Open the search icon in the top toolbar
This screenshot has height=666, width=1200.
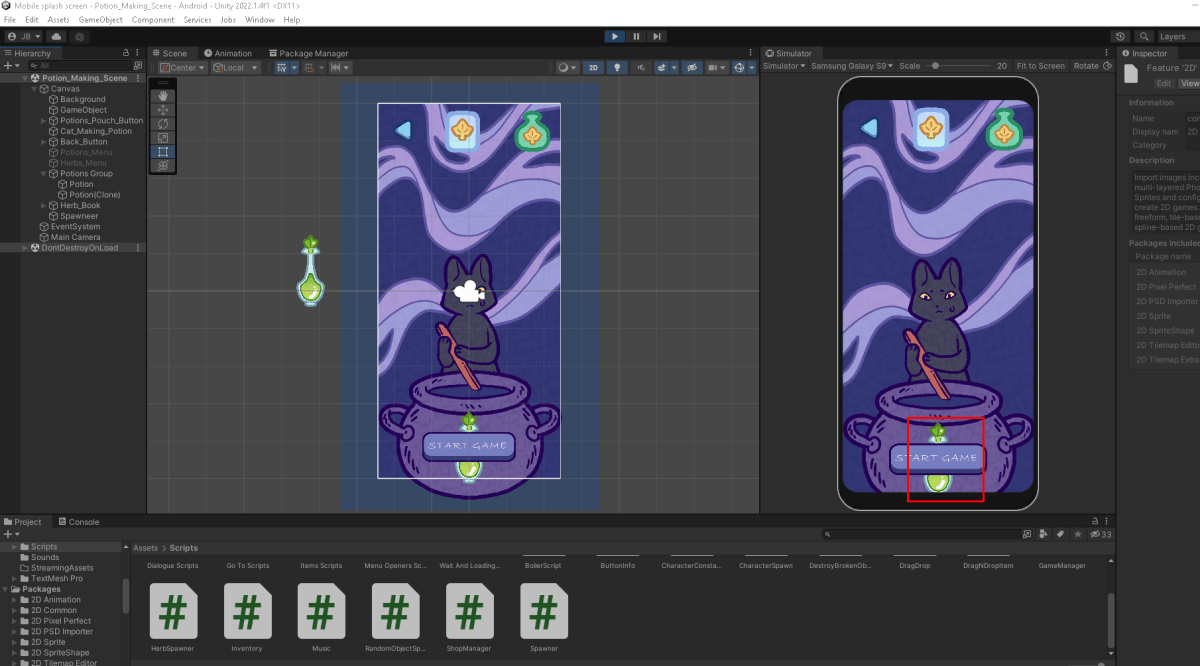click(x=1145, y=36)
